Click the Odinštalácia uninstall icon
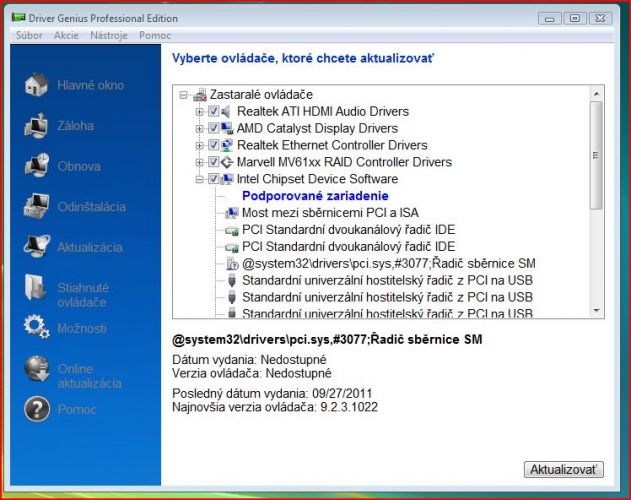This screenshot has width=631, height=500. pos(36,206)
